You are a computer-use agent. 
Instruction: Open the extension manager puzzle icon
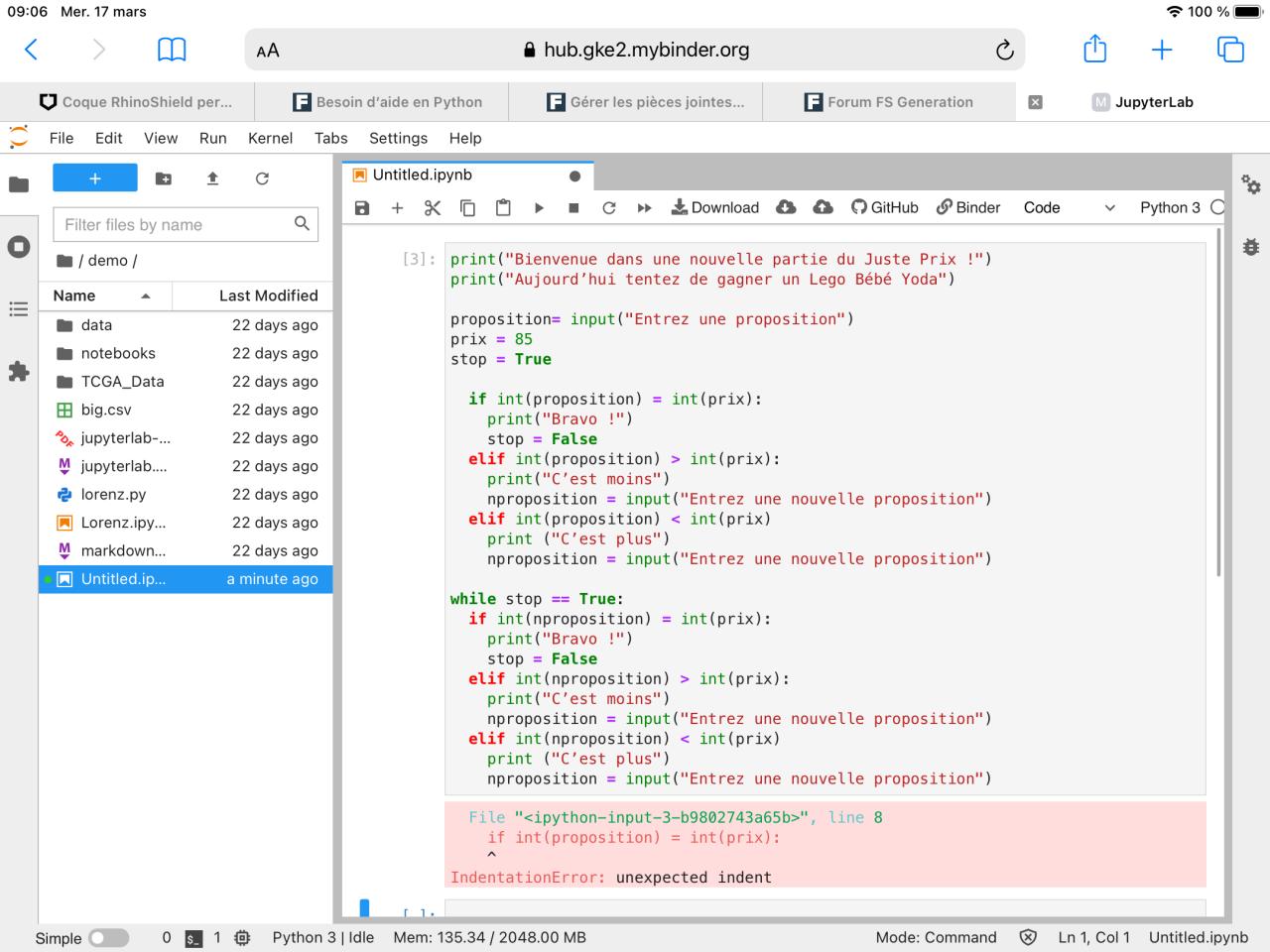[x=19, y=372]
